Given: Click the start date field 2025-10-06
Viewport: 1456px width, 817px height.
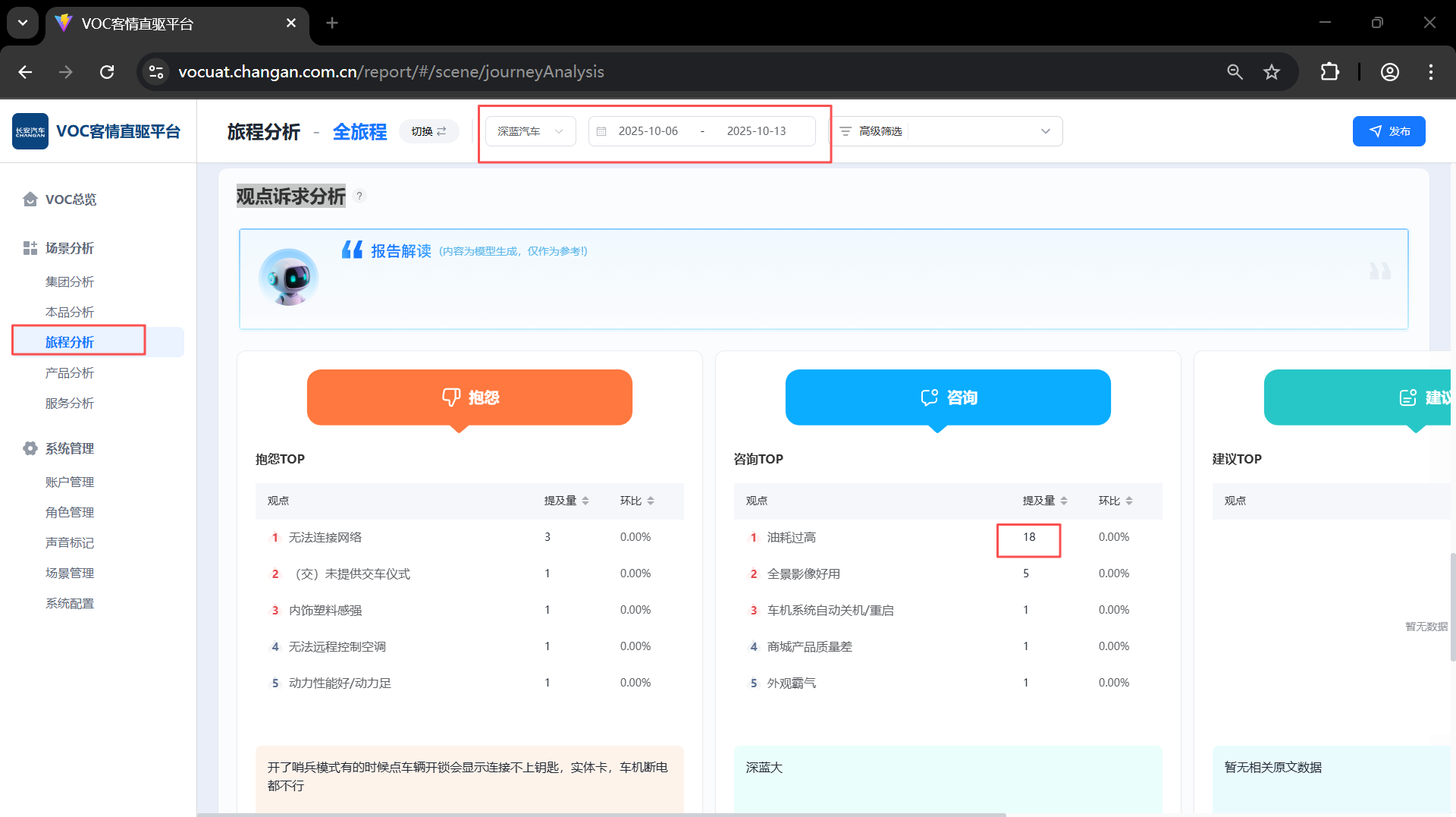Looking at the screenshot, I should (x=648, y=131).
